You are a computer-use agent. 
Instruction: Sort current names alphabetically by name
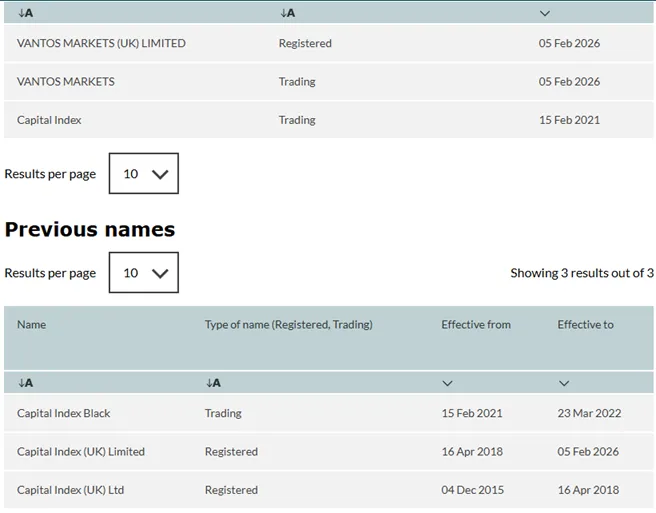click(26, 13)
